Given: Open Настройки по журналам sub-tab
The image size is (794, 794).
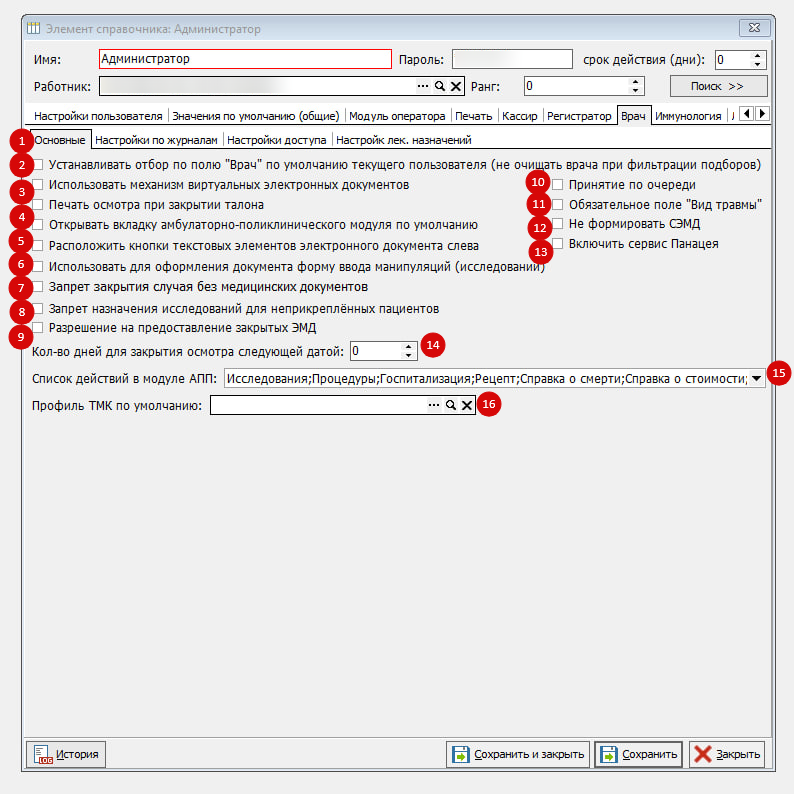Looking at the screenshot, I should [x=156, y=140].
